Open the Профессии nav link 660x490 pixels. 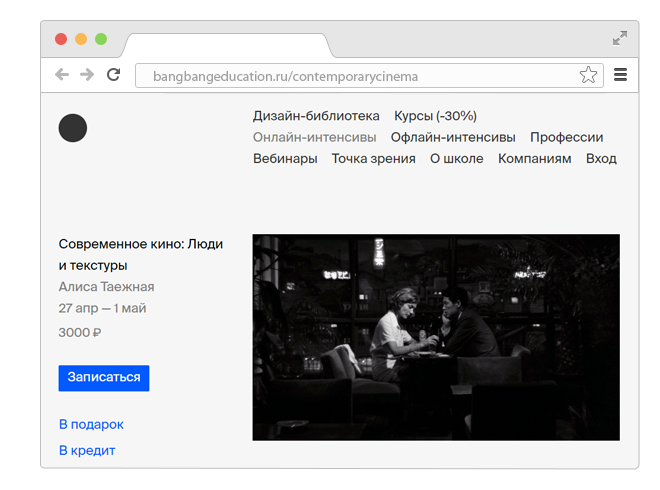[x=567, y=137]
